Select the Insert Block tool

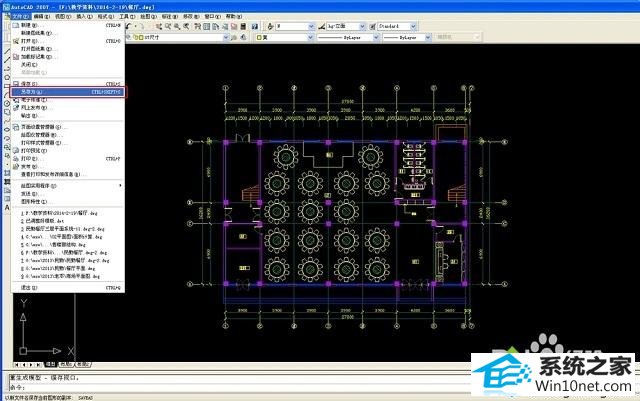pos(7,147)
